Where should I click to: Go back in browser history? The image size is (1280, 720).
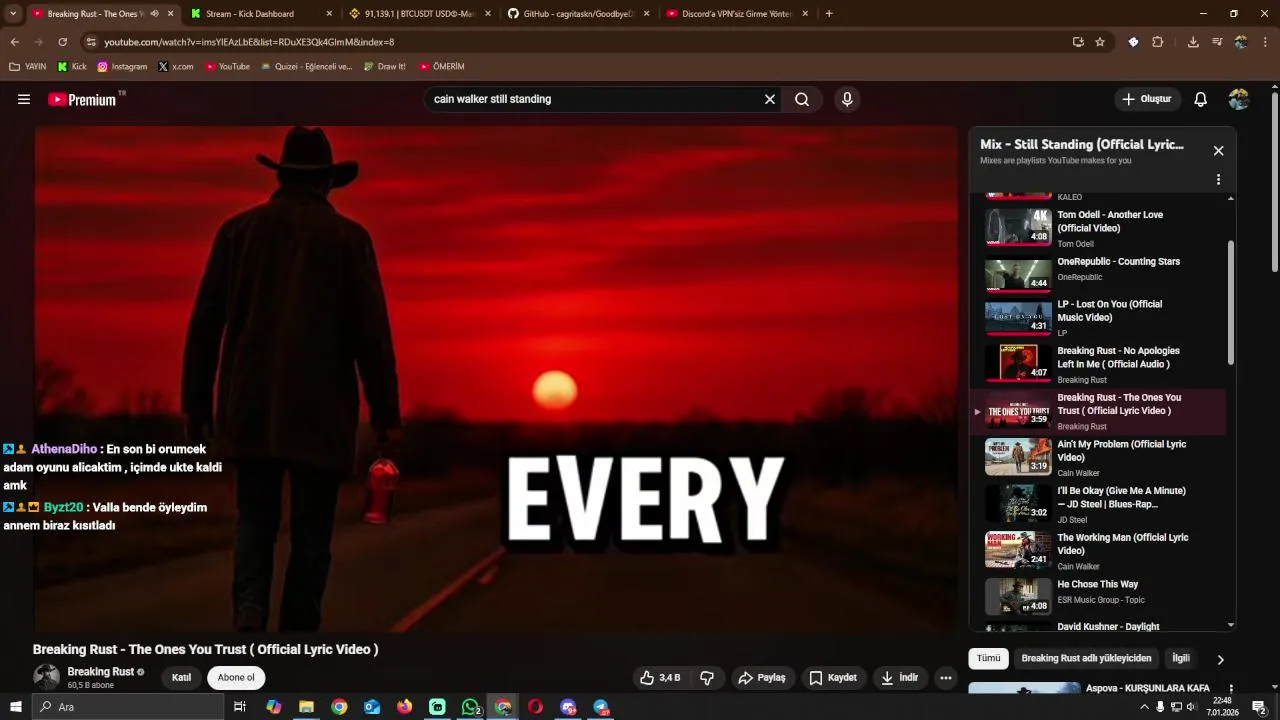tap(15, 42)
